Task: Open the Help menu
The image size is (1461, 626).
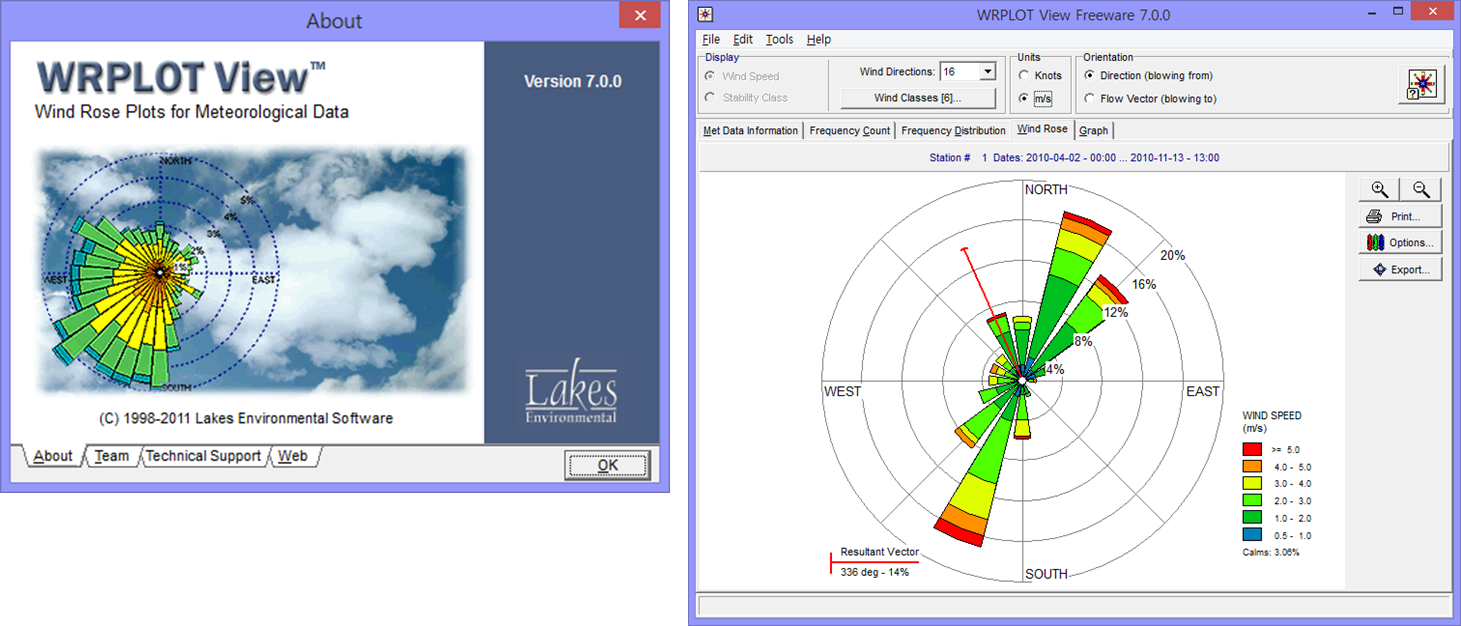Action: pyautogui.click(x=819, y=40)
